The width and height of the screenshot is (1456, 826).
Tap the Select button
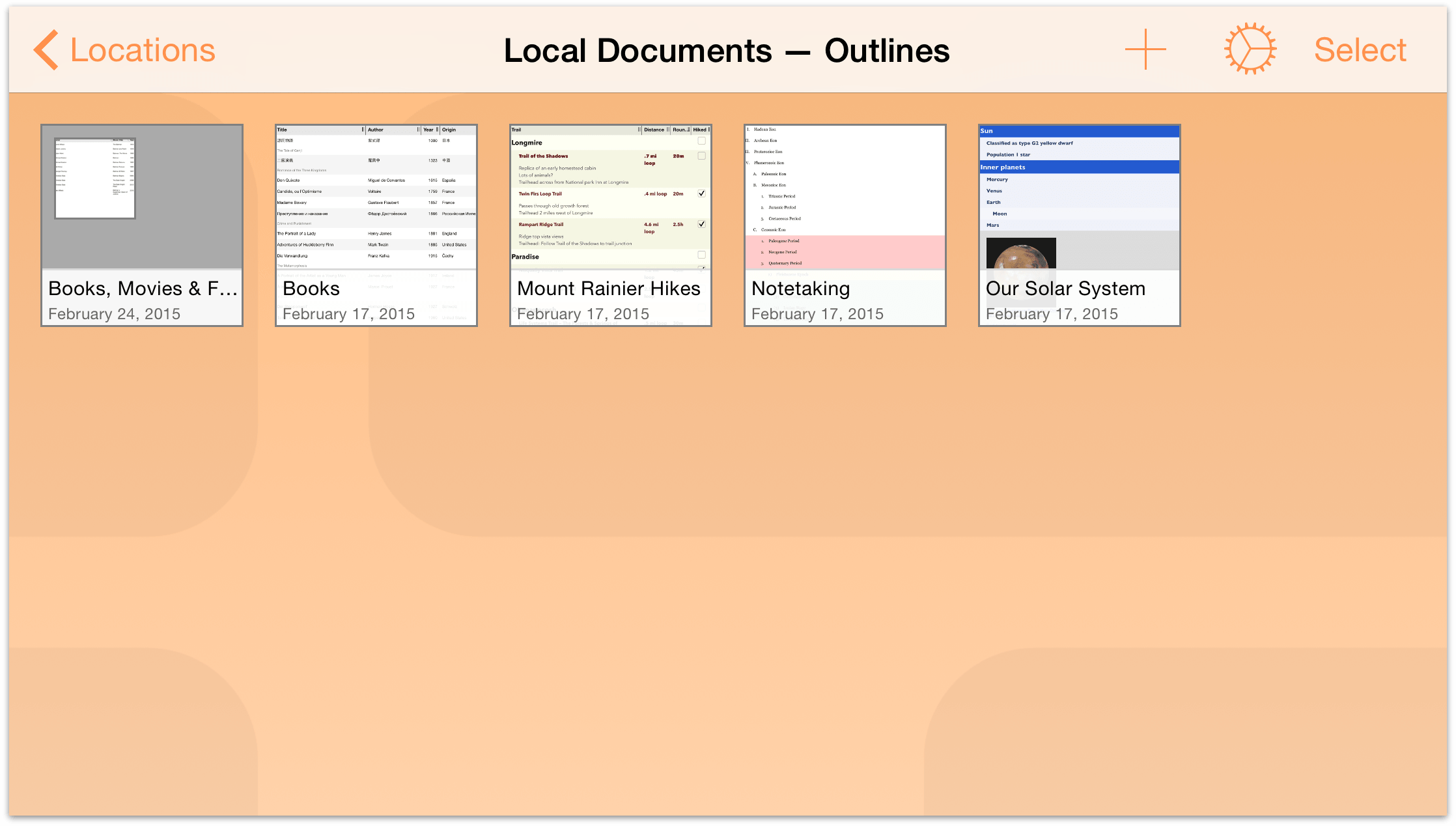point(1360,50)
